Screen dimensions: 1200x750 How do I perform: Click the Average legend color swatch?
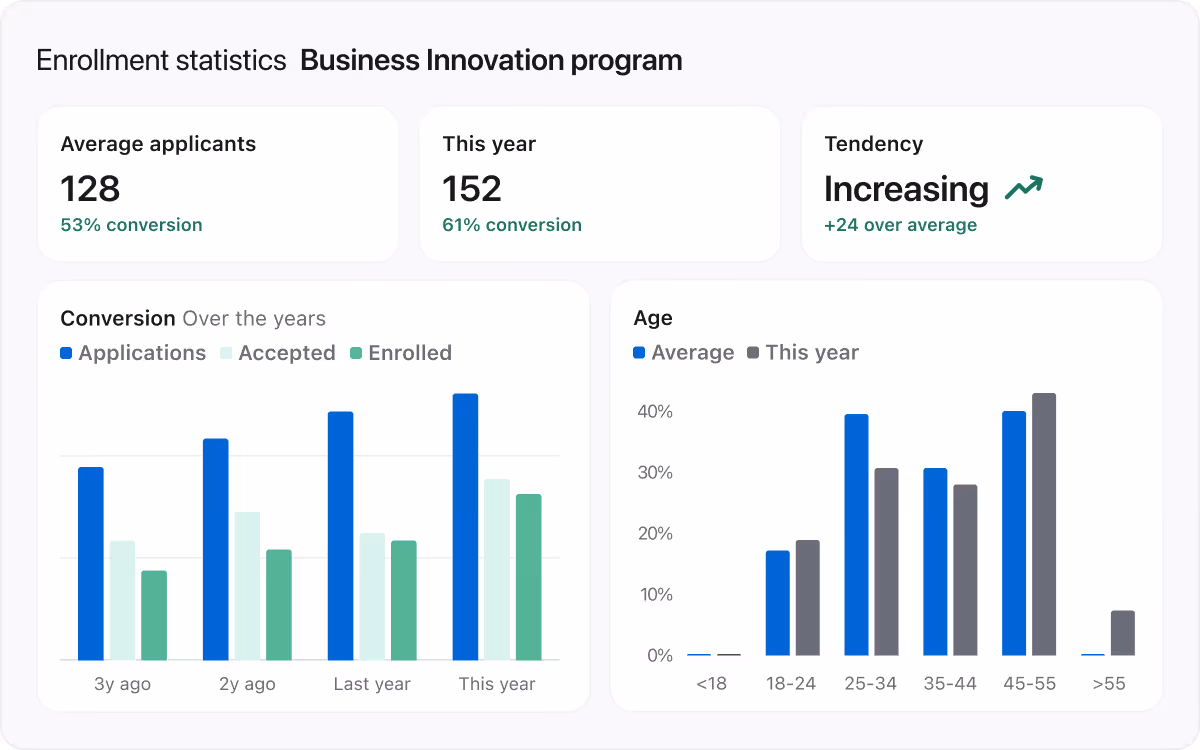[x=640, y=353]
